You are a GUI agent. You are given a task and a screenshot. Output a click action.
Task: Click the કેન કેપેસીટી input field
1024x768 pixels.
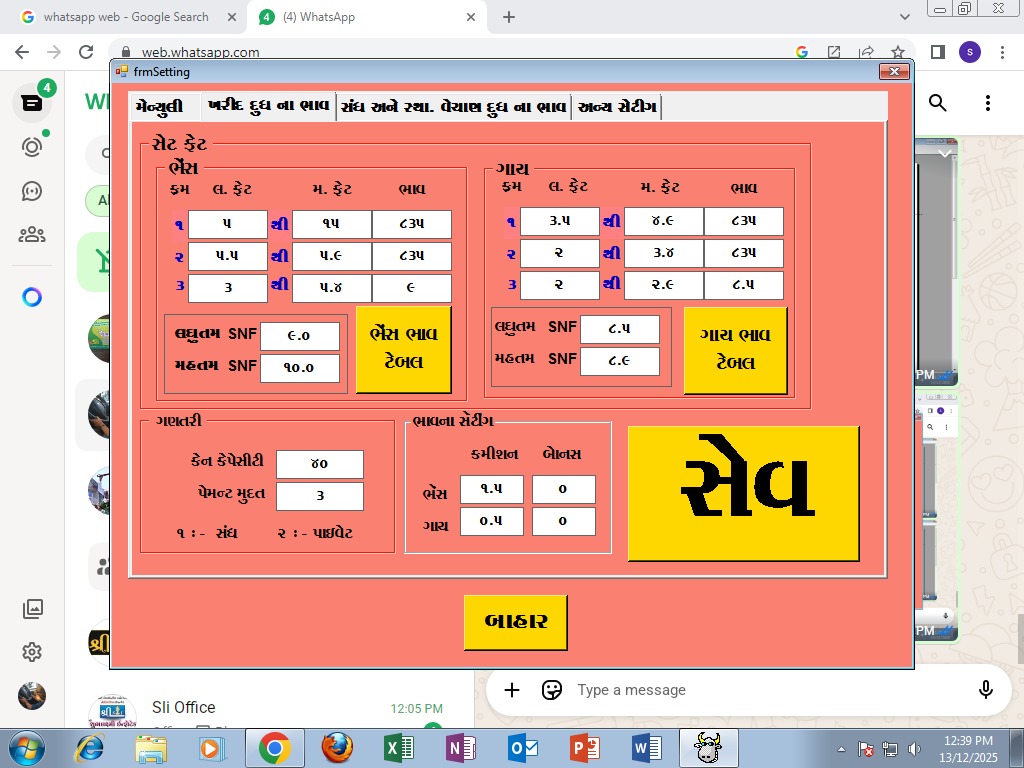[x=319, y=464]
